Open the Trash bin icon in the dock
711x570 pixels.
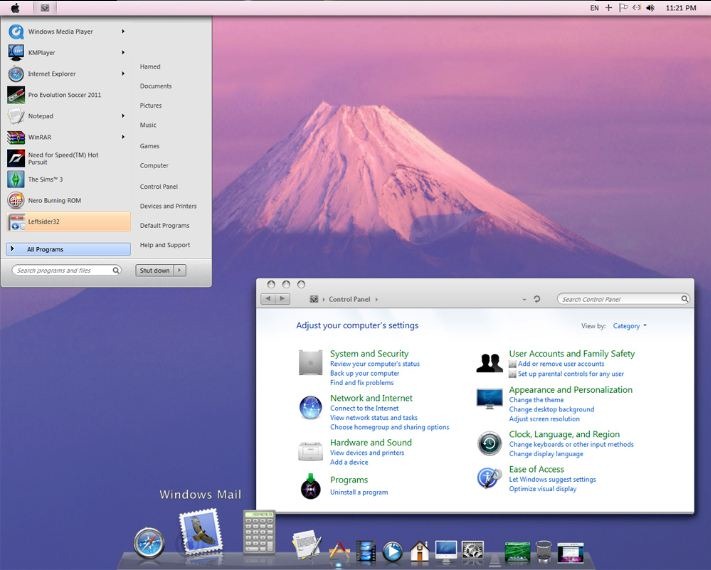point(544,551)
